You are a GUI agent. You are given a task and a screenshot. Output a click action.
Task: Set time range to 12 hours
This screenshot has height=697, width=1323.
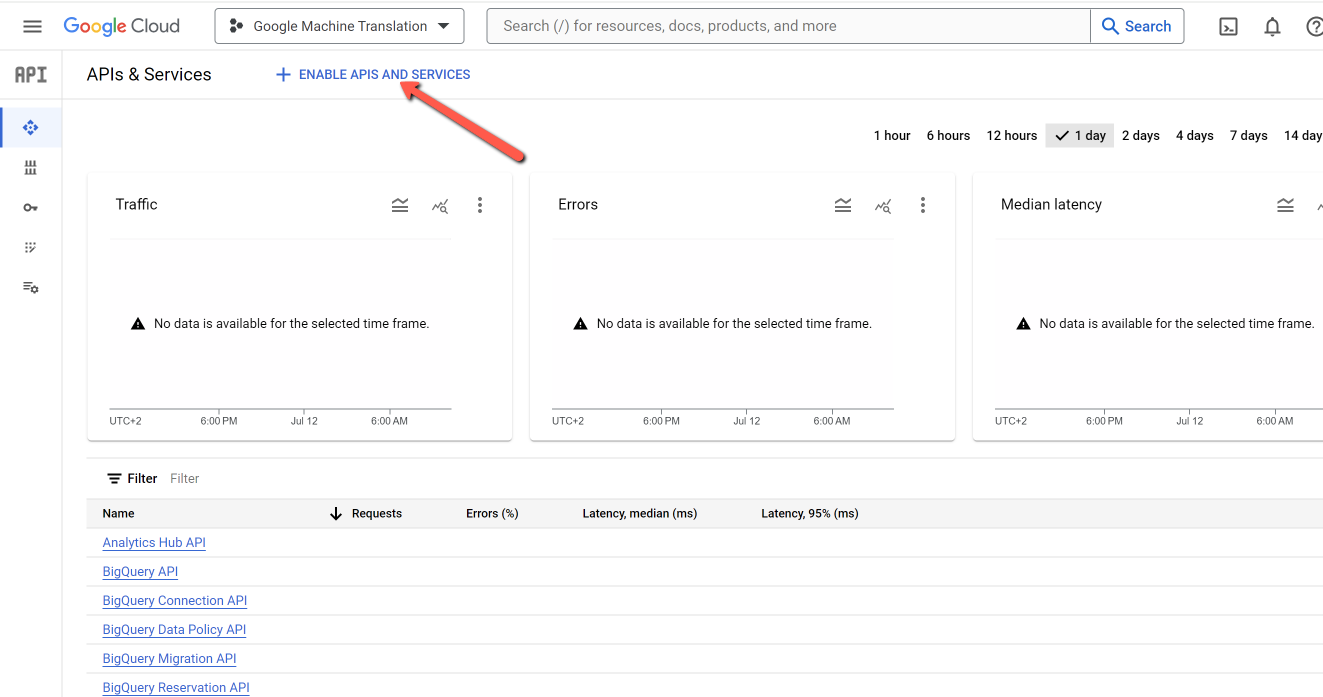[x=1012, y=136]
